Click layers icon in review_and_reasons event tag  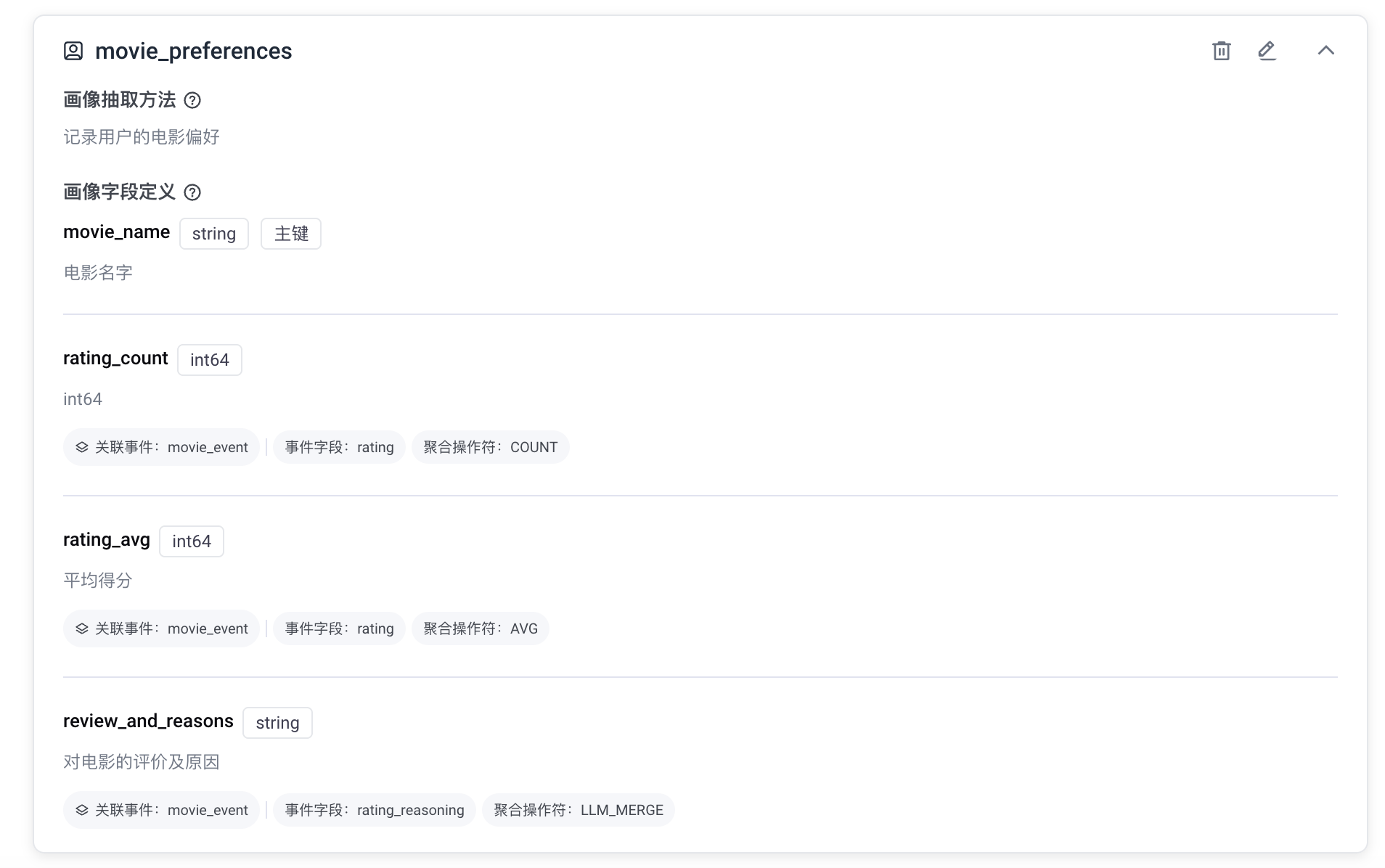click(82, 810)
